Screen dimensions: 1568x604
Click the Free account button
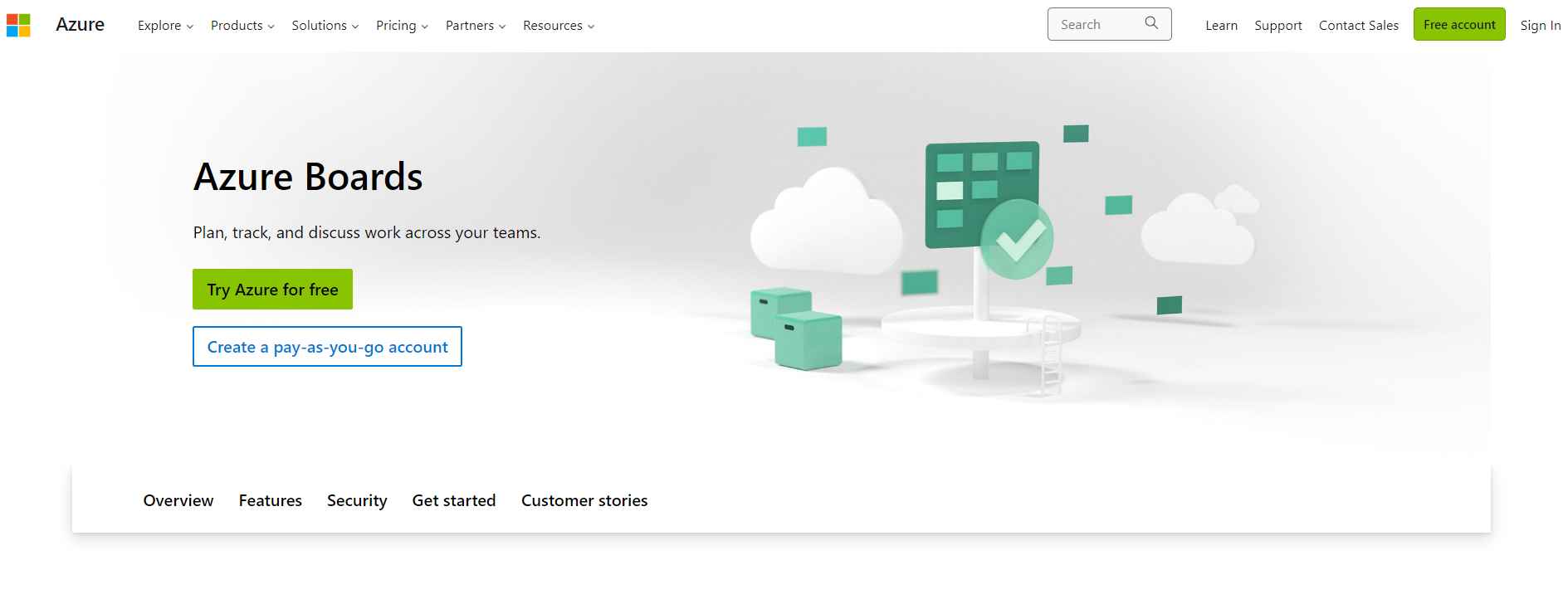point(1459,25)
